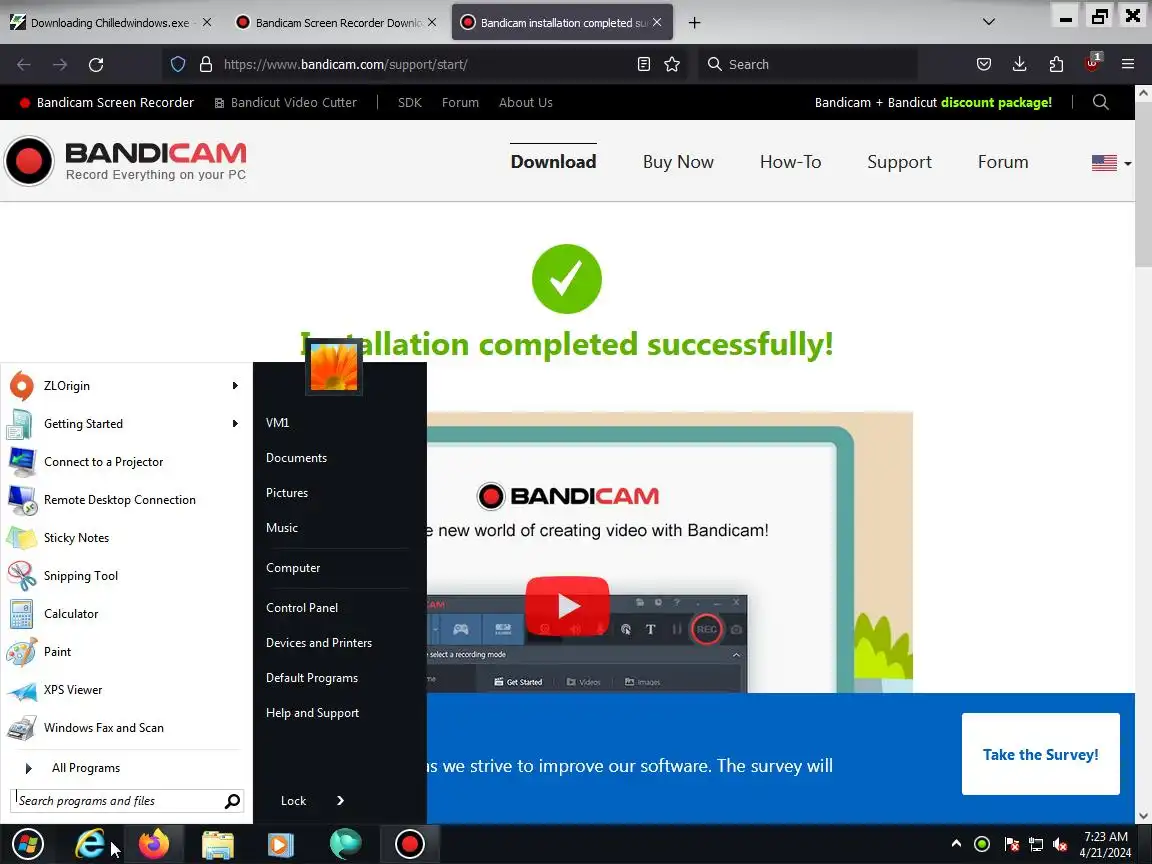
Task: Click the Lock button
Action: point(293,801)
